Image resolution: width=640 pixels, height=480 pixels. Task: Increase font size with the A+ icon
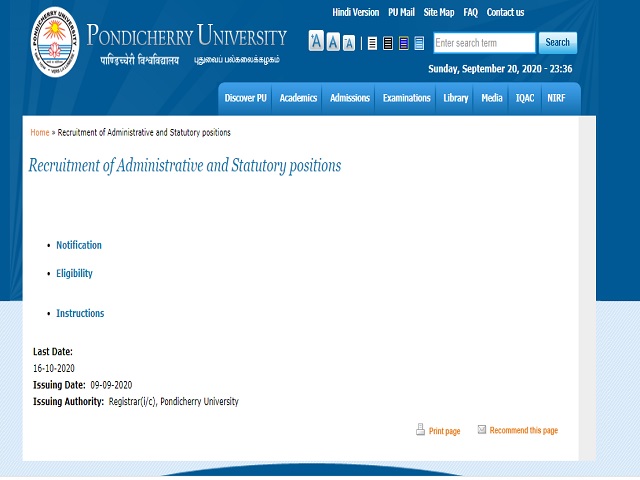316,41
